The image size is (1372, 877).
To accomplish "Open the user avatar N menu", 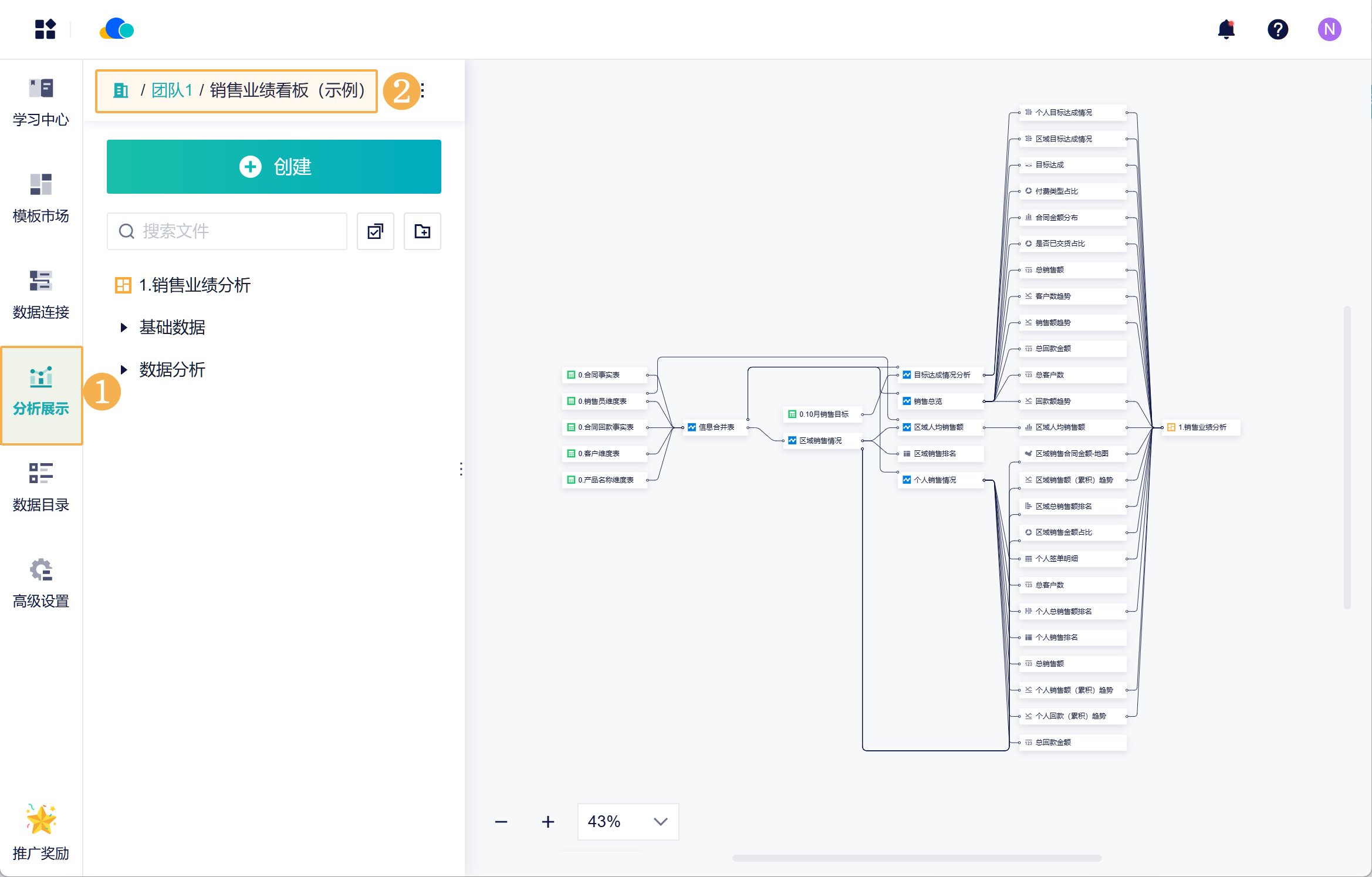I will pos(1329,29).
